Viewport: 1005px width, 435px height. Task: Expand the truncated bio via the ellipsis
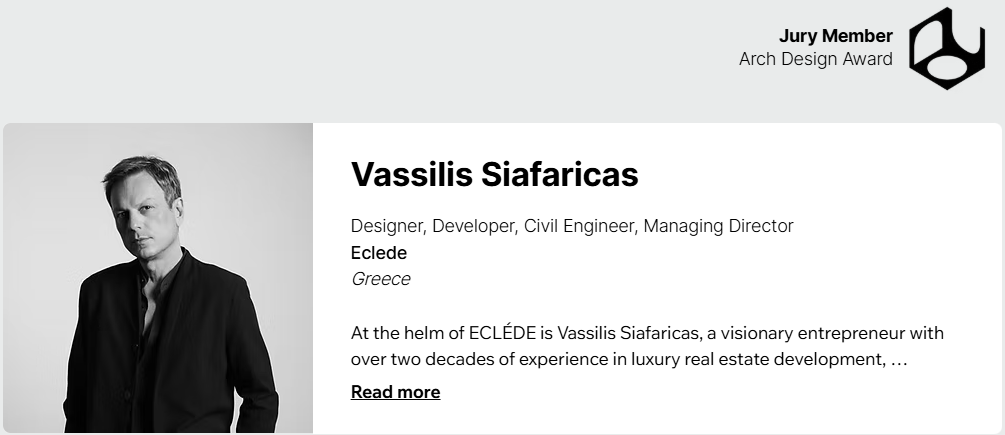click(x=898, y=358)
